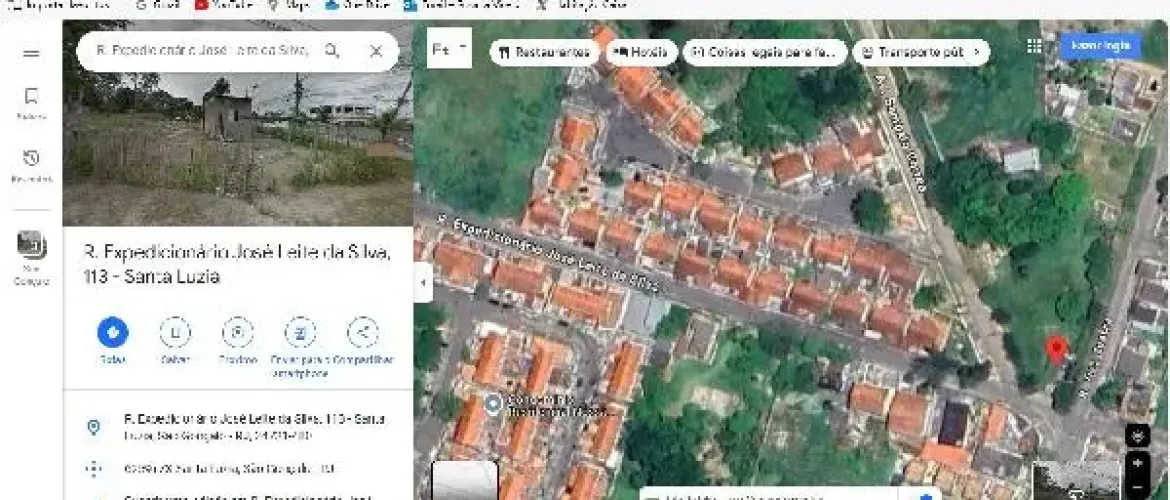Click the Salvar place button

coord(175,333)
